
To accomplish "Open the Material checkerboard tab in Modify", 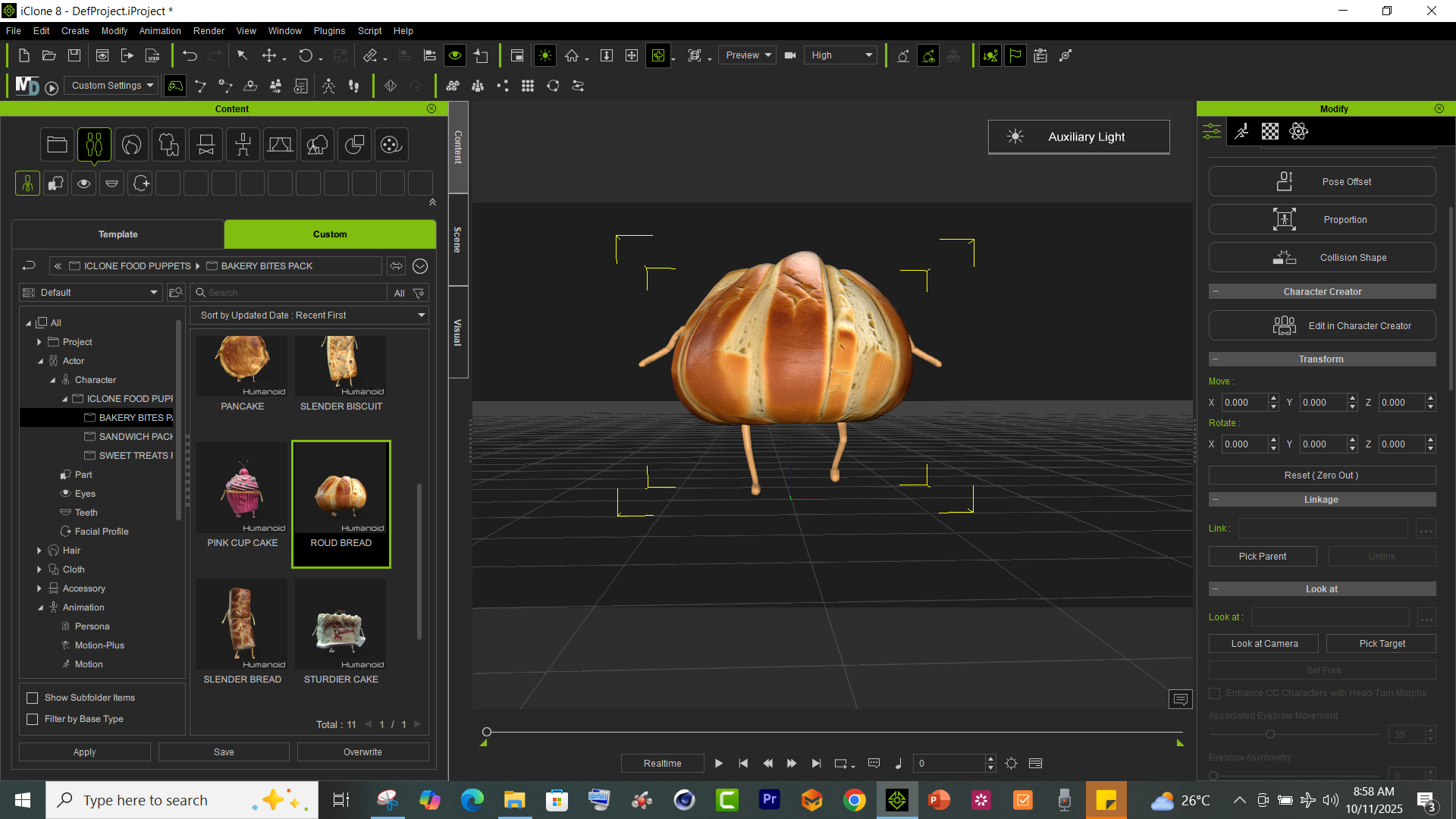I will pyautogui.click(x=1270, y=131).
